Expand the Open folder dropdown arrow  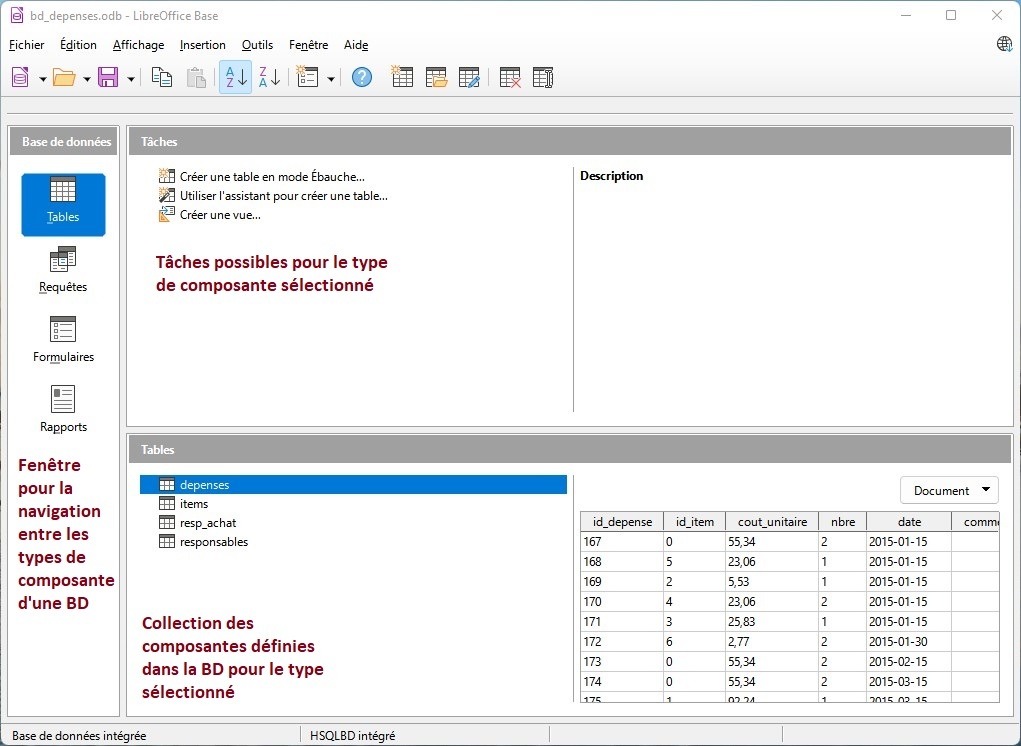click(87, 78)
